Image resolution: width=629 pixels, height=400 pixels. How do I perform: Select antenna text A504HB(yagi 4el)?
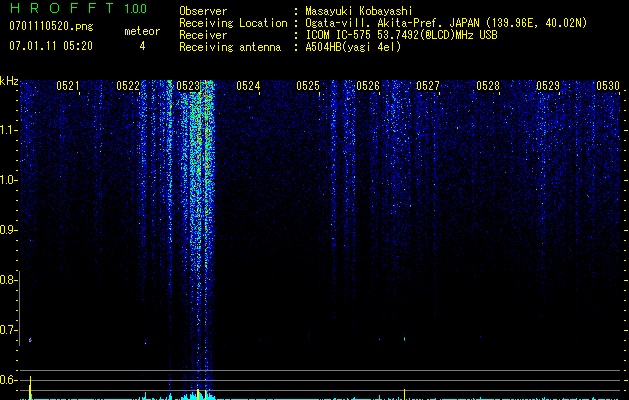click(x=353, y=47)
